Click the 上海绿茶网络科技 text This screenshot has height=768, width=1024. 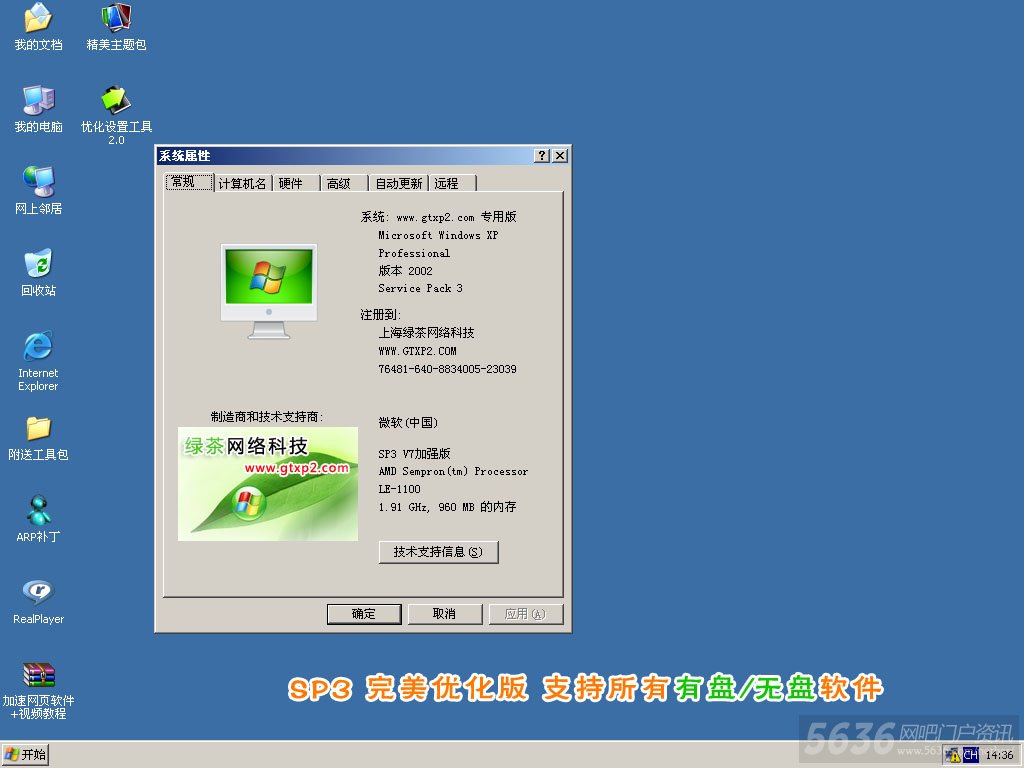tap(426, 332)
